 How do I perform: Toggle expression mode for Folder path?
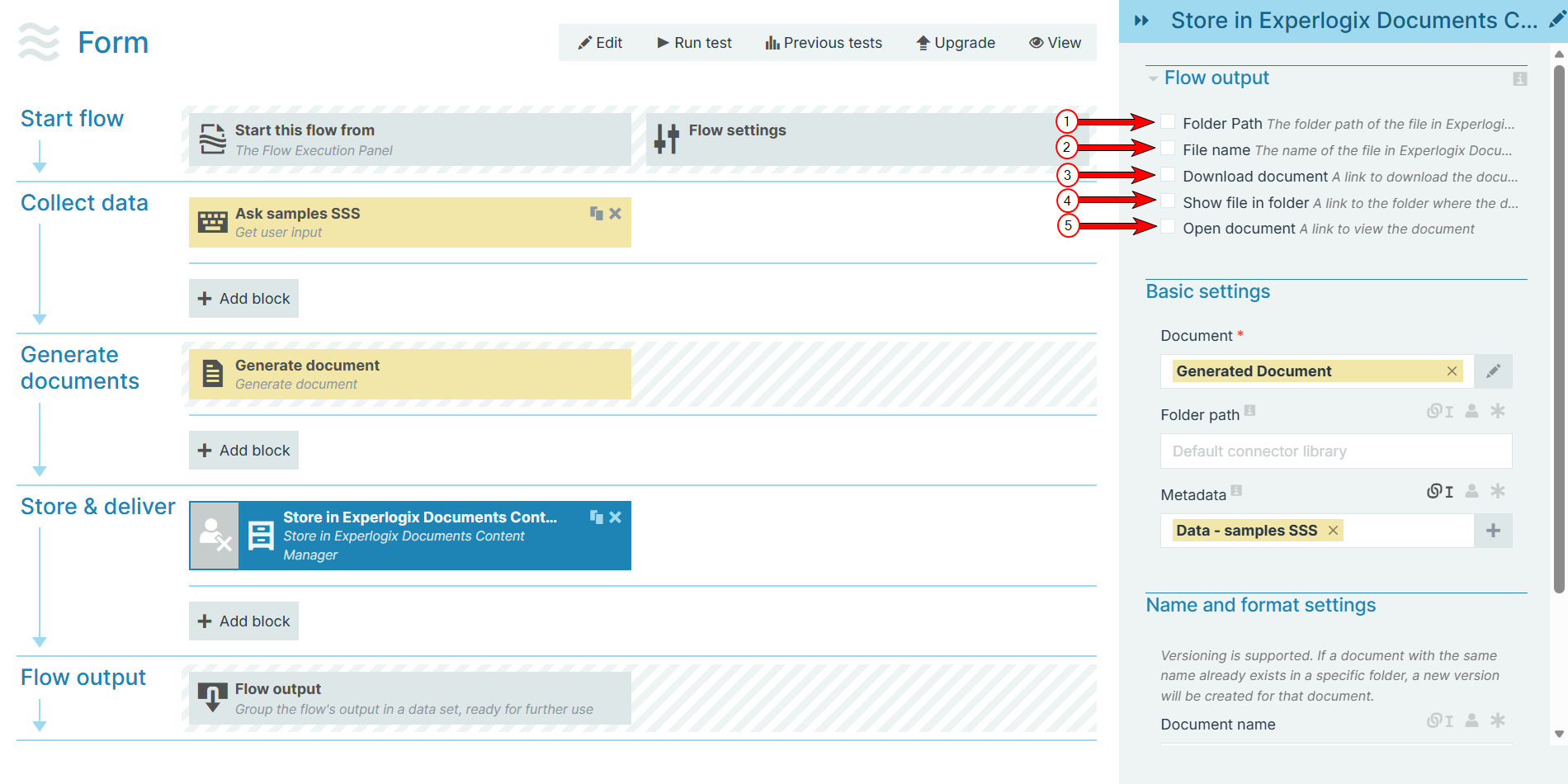[1440, 411]
